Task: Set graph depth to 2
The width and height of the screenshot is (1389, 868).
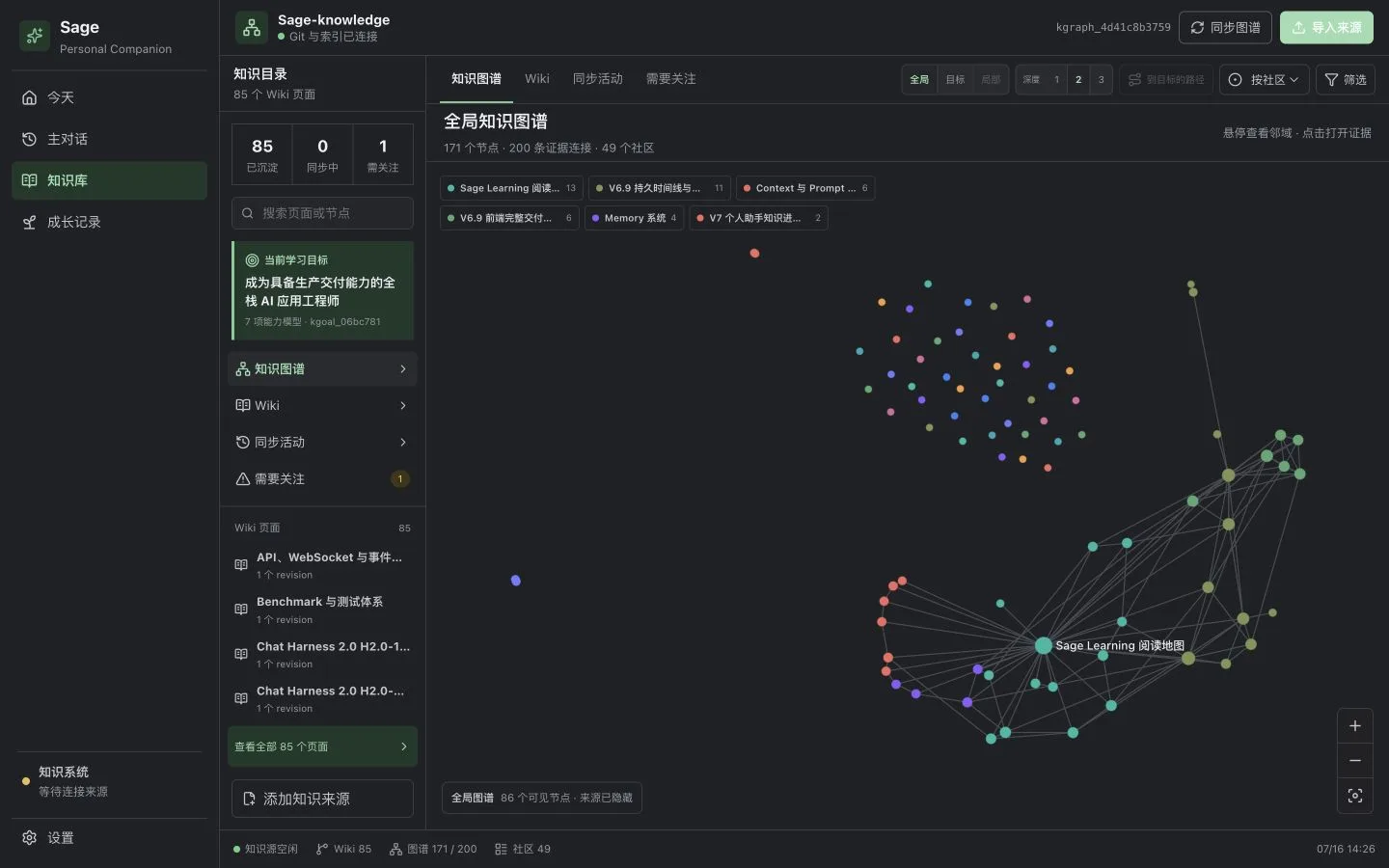Action: pos(1078,79)
